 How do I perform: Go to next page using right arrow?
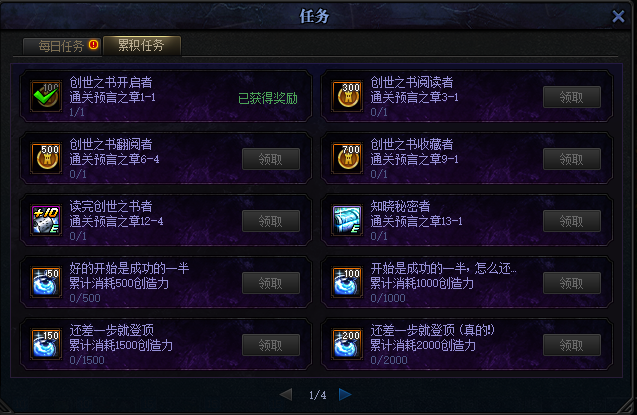[345, 394]
